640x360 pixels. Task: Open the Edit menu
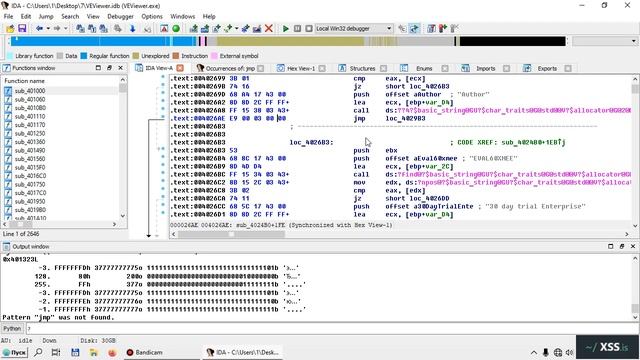click(x=26, y=16)
